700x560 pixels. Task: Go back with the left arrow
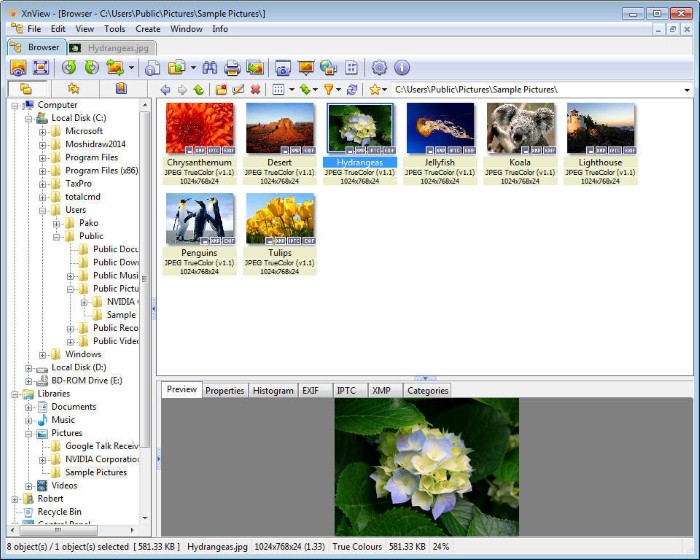pyautogui.click(x=165, y=90)
